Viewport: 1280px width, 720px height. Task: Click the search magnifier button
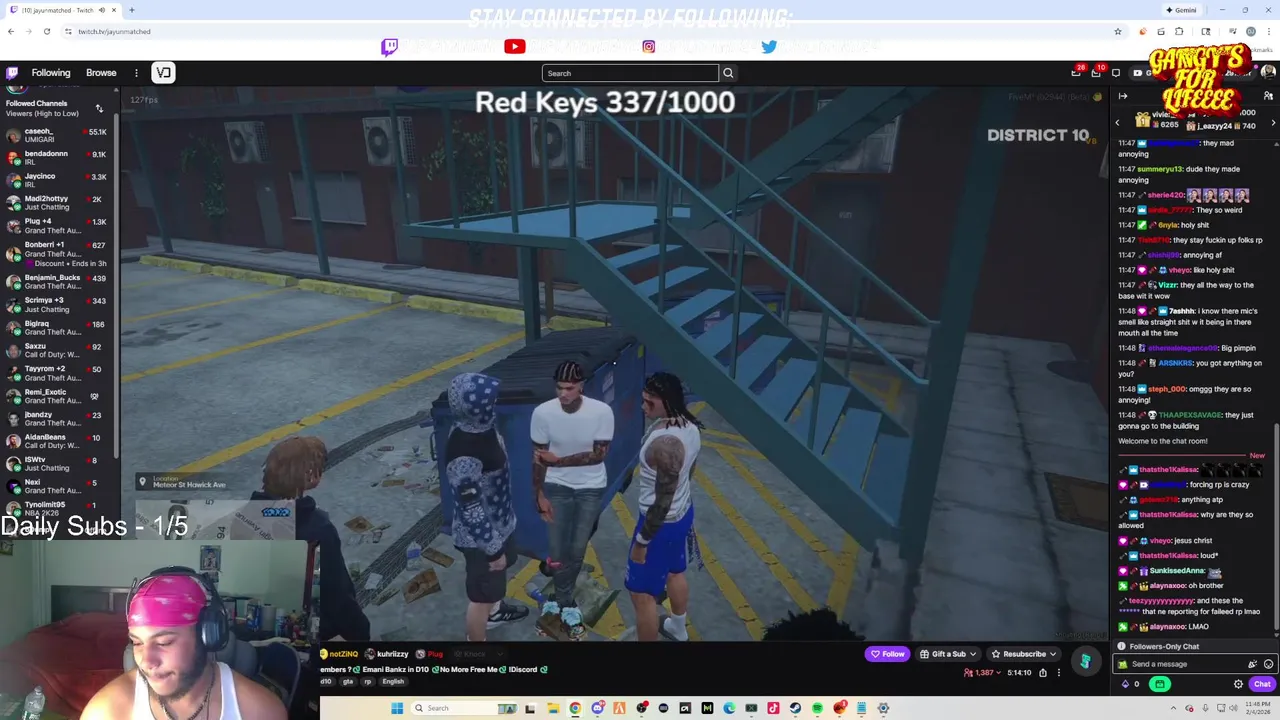pos(728,73)
